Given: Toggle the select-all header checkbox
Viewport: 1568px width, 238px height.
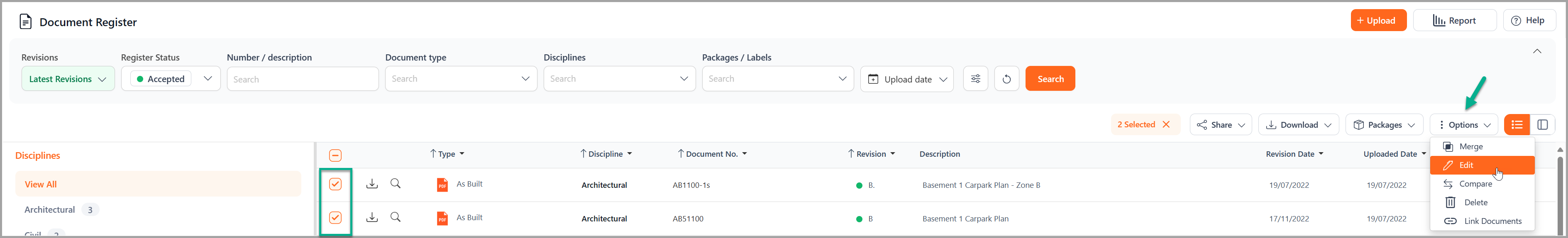Looking at the screenshot, I should click(x=335, y=155).
